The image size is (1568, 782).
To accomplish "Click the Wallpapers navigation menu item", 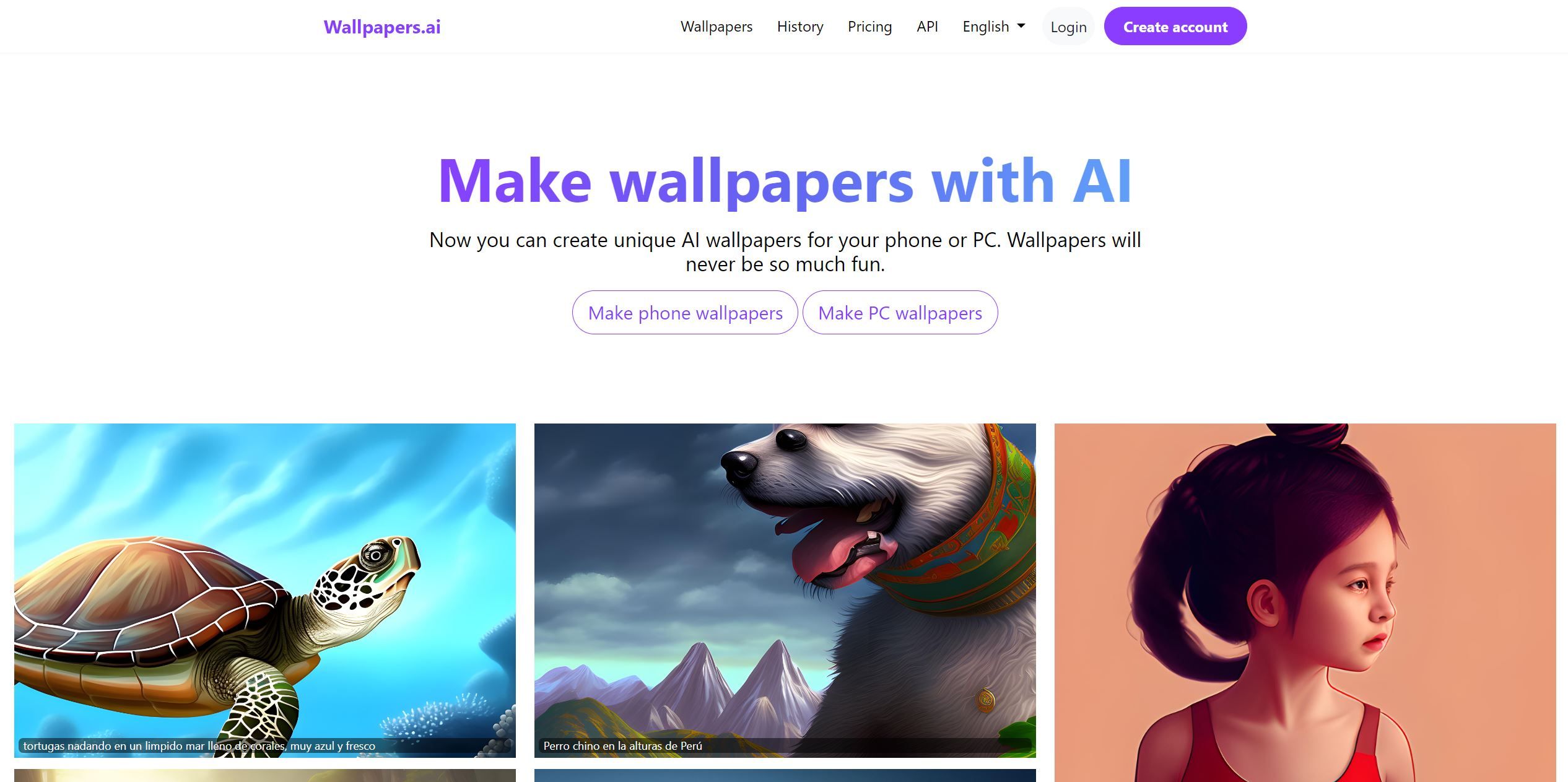I will click(x=717, y=26).
